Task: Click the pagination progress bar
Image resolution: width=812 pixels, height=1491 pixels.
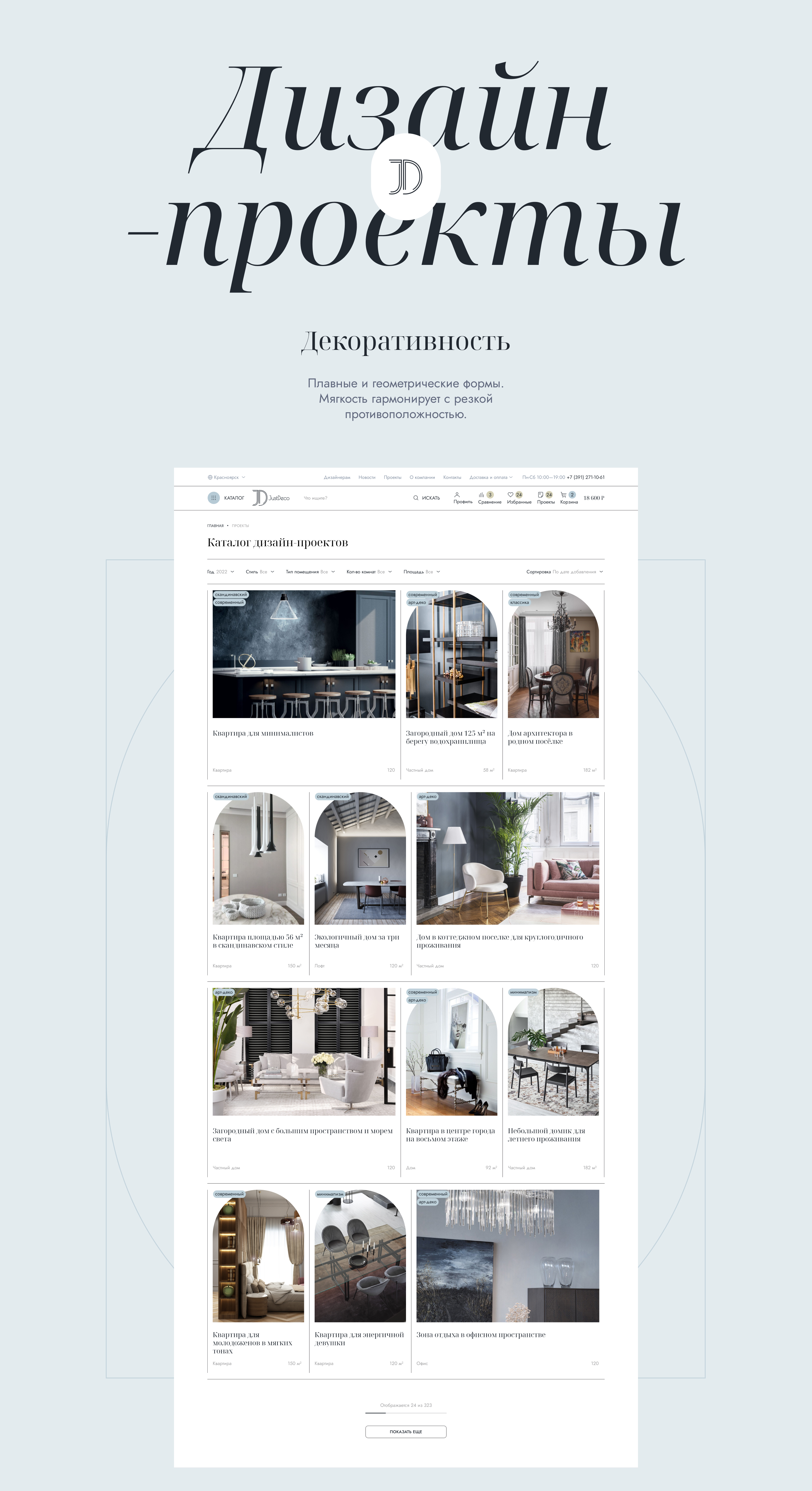Action: click(405, 1413)
